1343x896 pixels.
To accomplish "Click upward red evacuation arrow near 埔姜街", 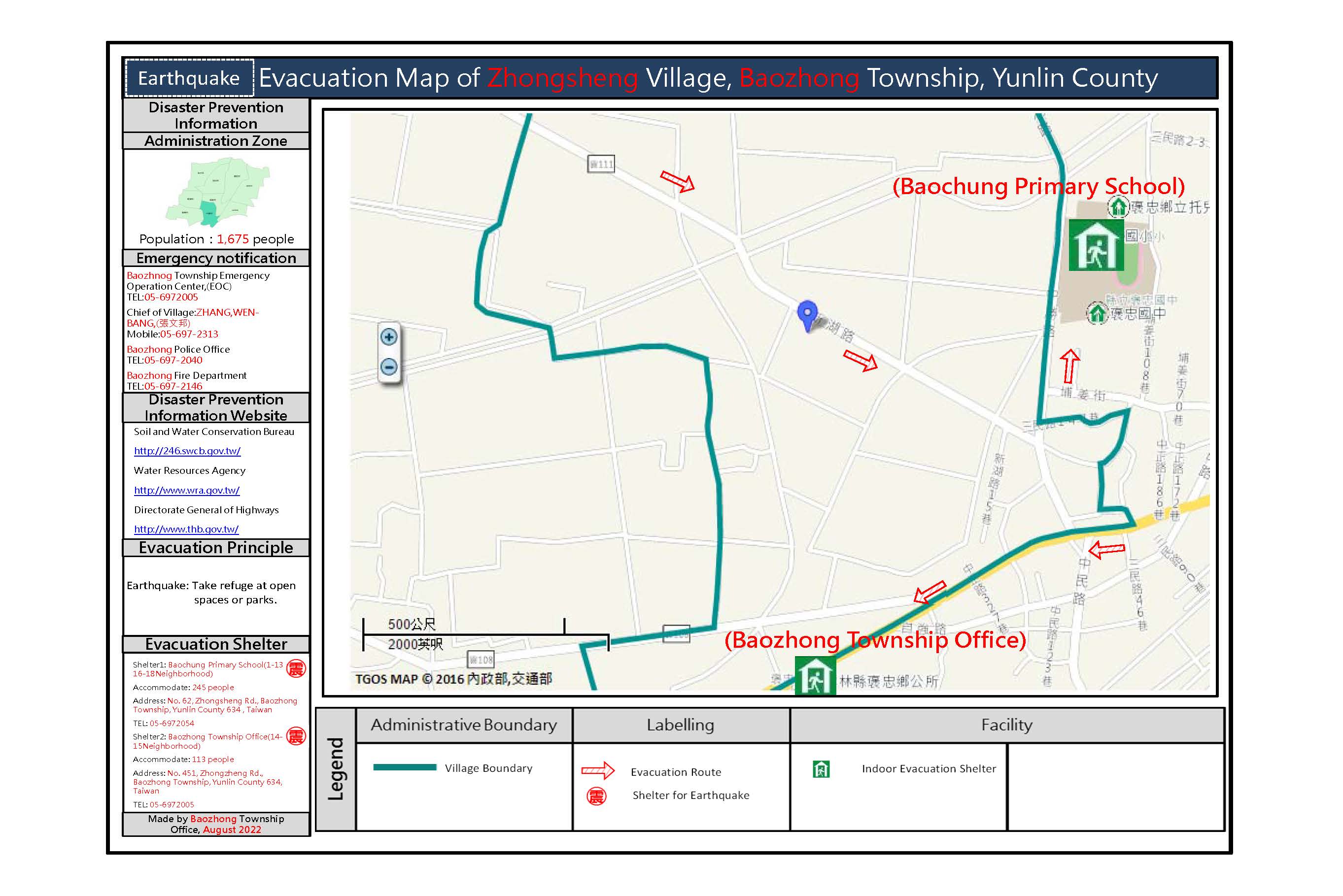I will 1069,366.
